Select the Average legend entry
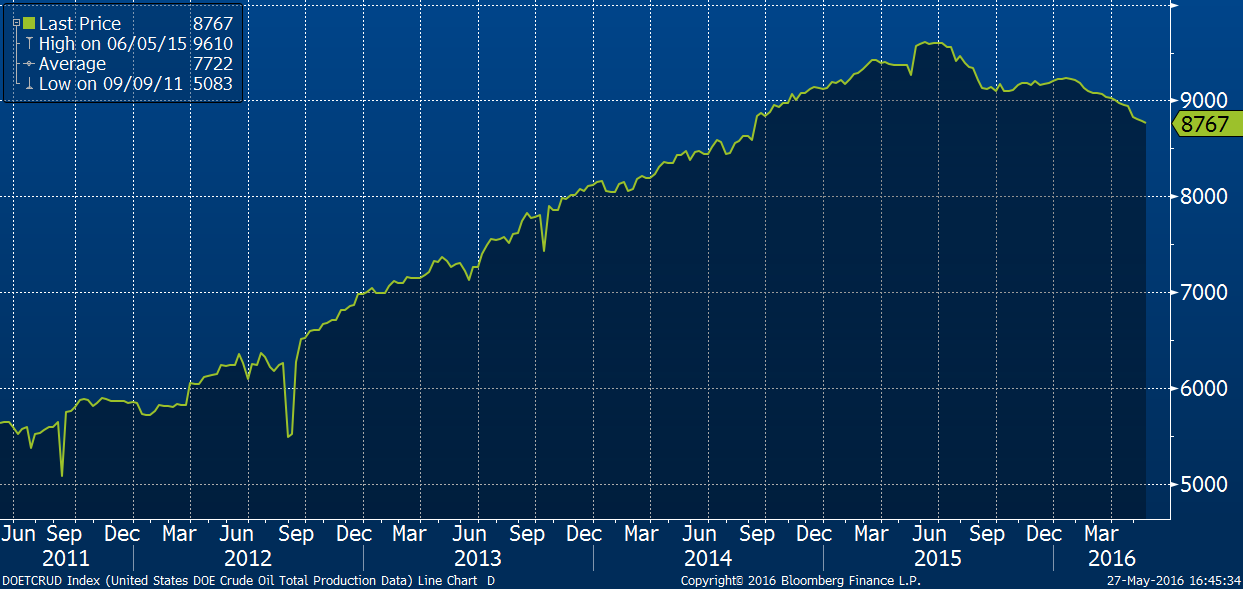Screen dimensions: 1243x589 point(74,64)
